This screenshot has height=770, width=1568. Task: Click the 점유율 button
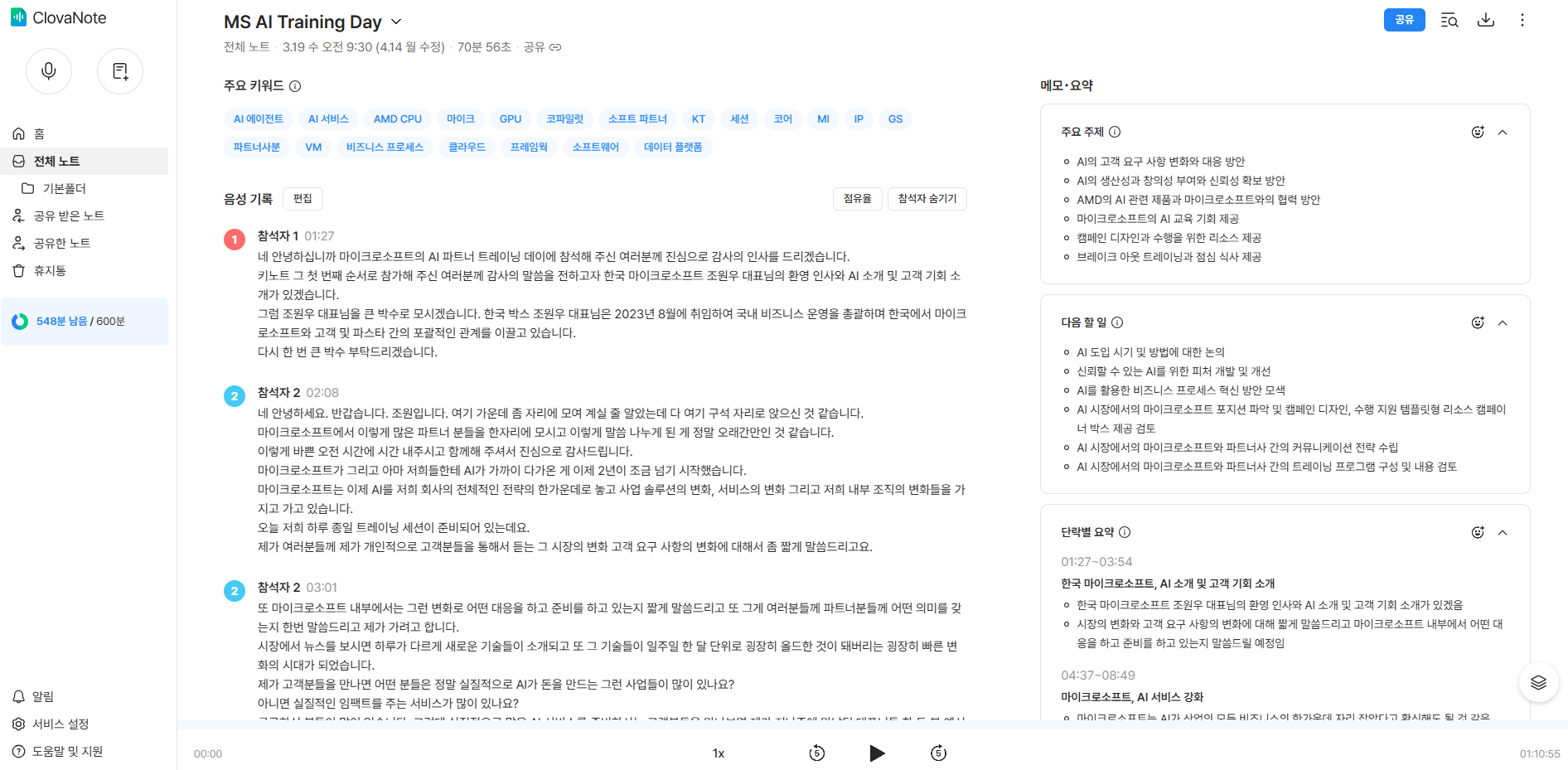point(857,199)
